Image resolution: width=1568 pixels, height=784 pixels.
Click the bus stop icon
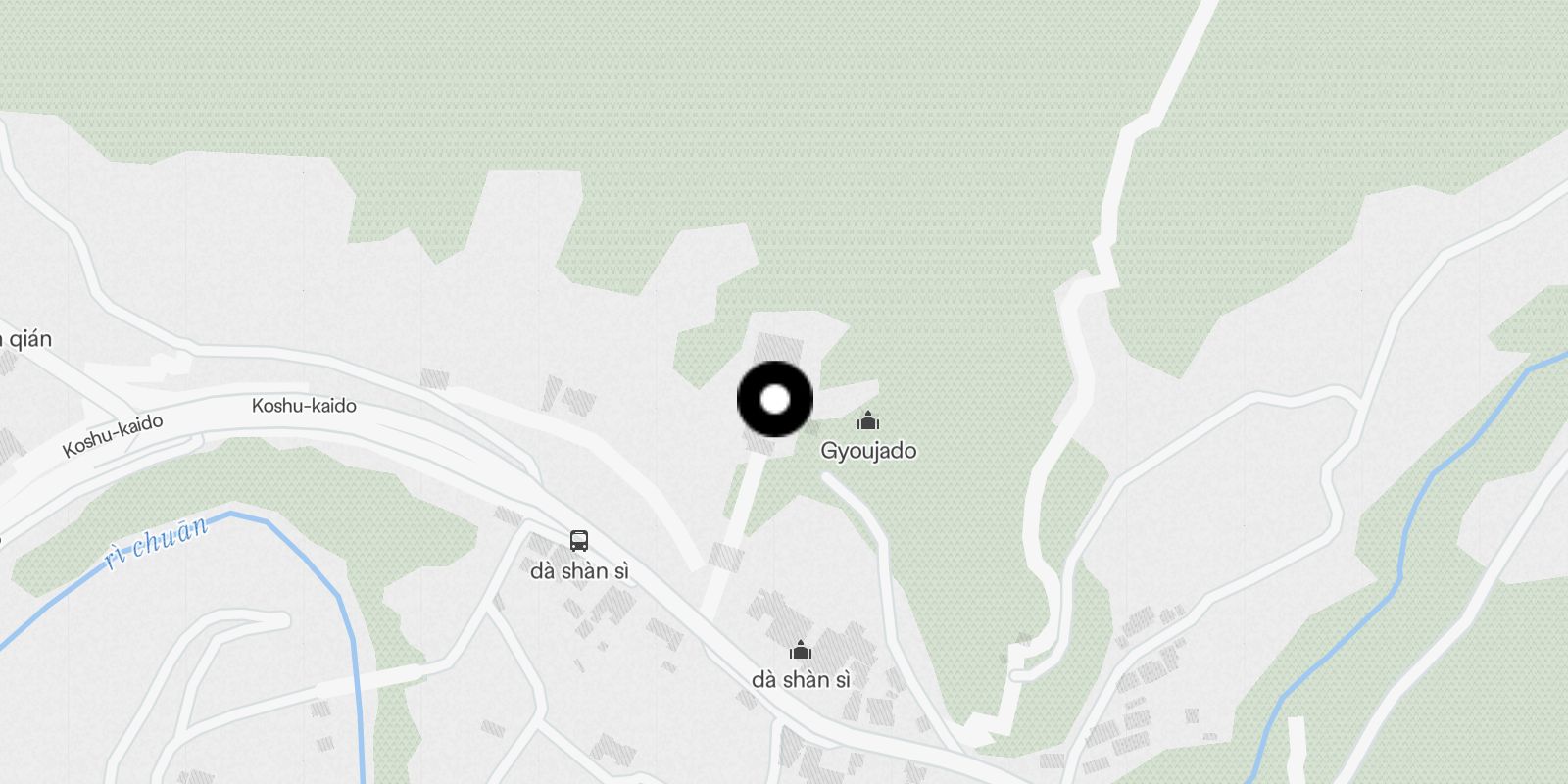point(579,540)
